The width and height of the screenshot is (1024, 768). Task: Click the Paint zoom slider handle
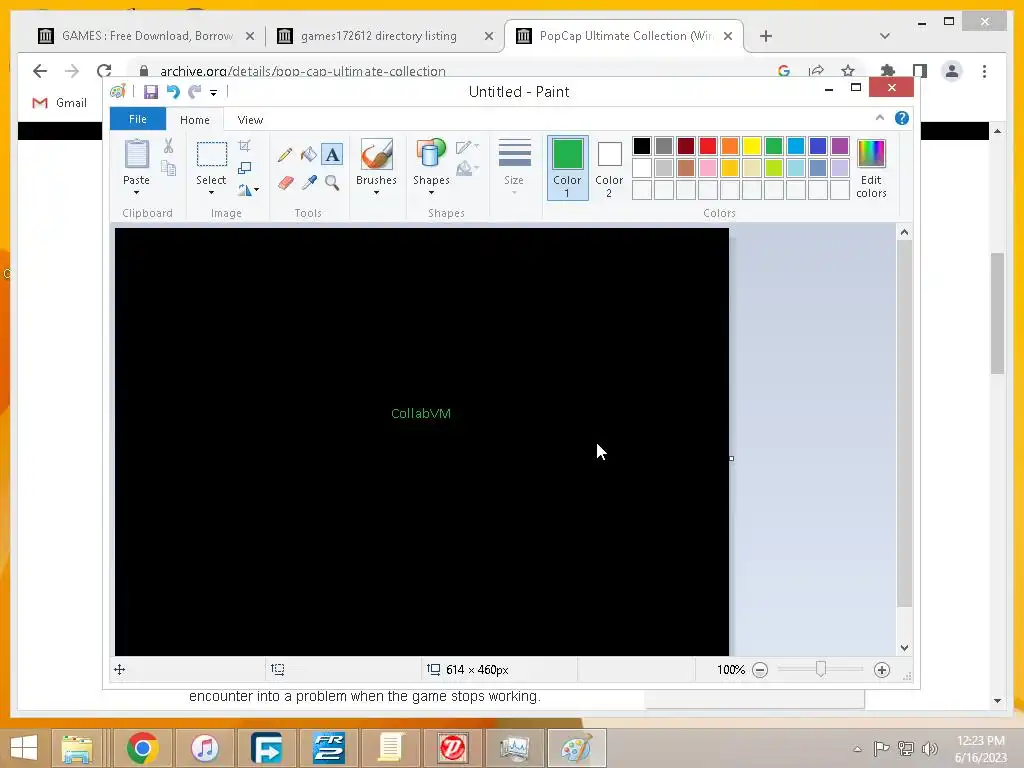click(x=821, y=669)
